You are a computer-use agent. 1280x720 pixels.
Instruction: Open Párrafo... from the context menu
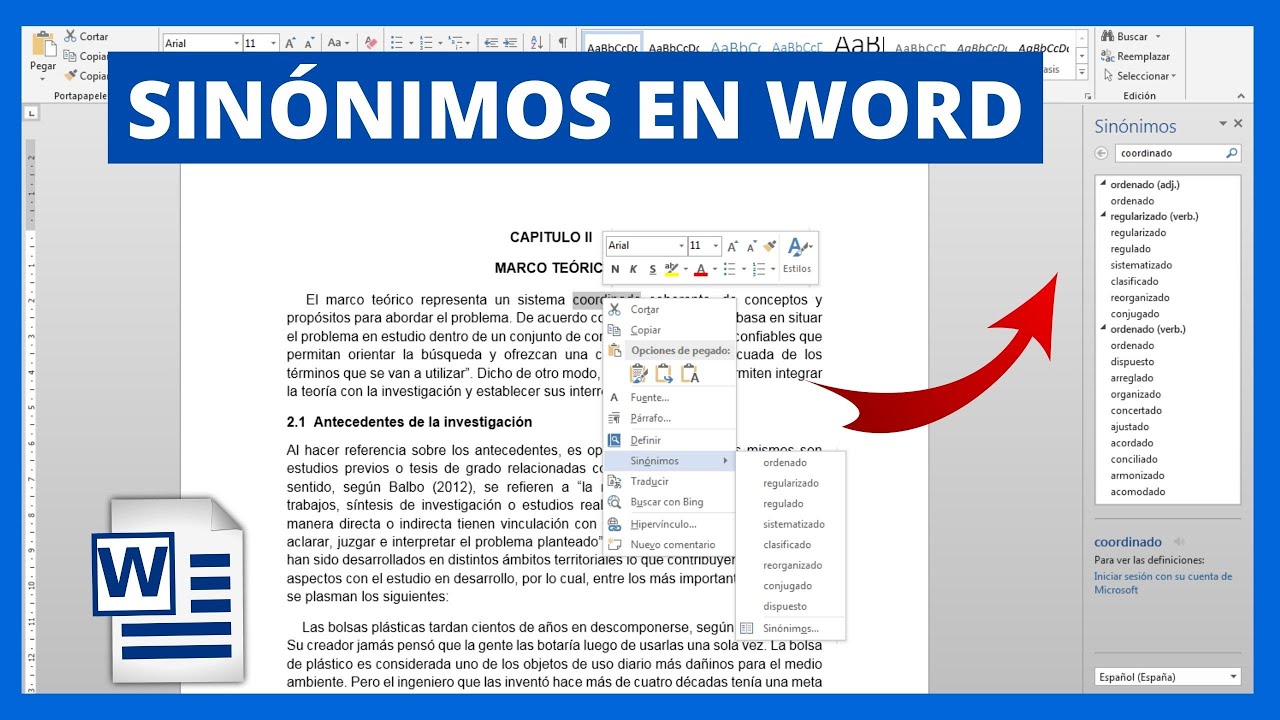click(x=670, y=418)
